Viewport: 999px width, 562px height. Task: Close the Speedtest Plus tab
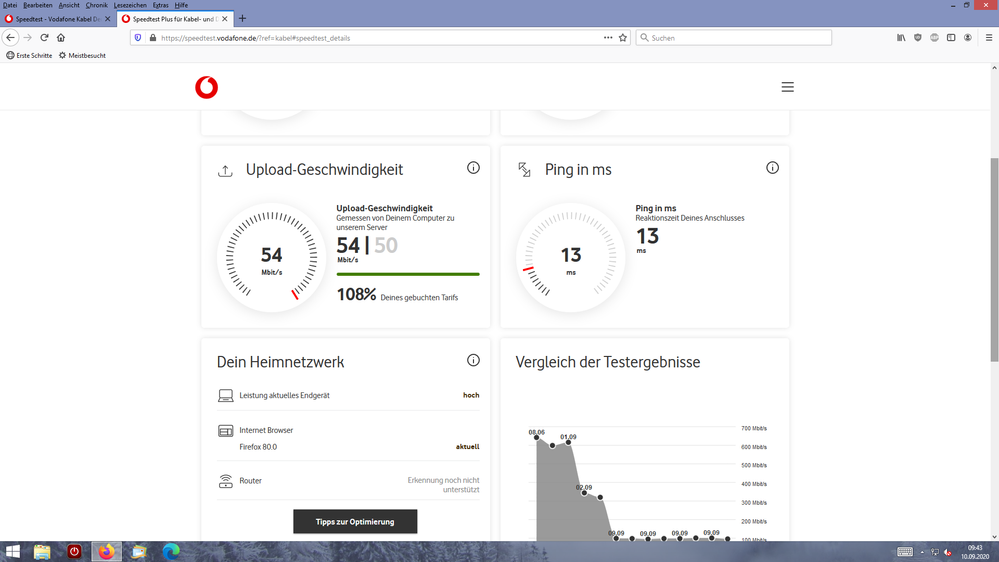(225, 19)
